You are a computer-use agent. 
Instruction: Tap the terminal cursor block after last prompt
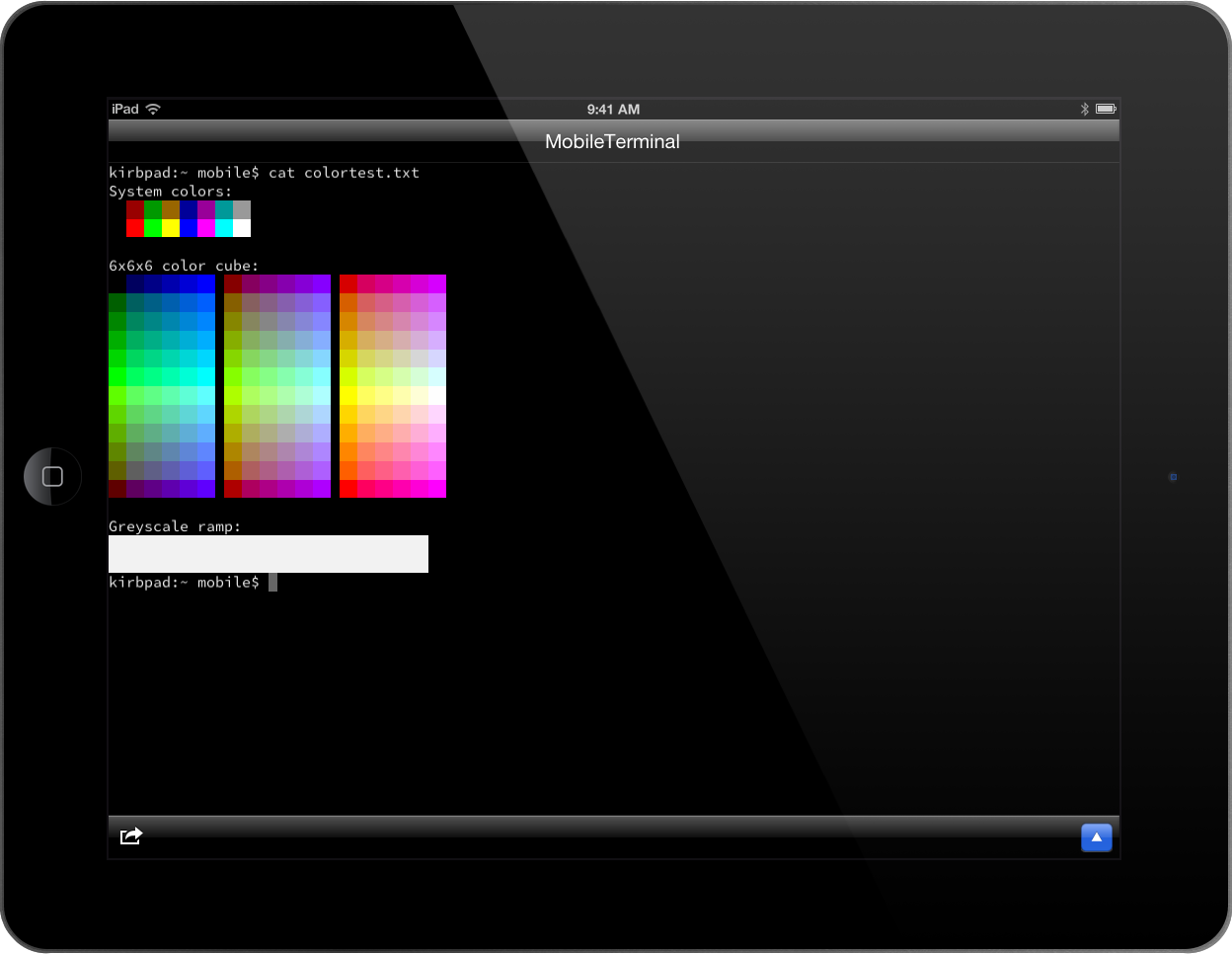click(x=273, y=583)
